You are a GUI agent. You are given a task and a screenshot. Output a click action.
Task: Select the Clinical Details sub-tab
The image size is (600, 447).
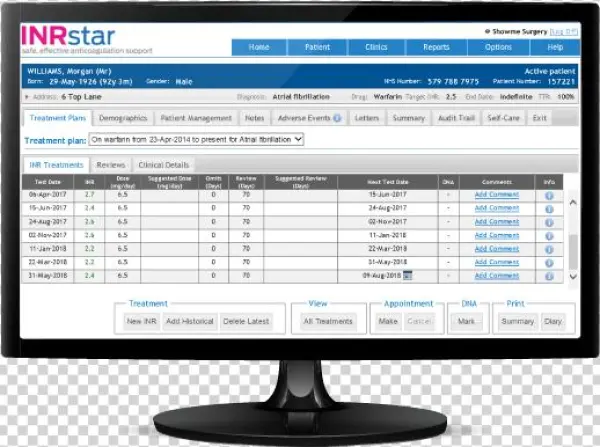[x=164, y=165]
